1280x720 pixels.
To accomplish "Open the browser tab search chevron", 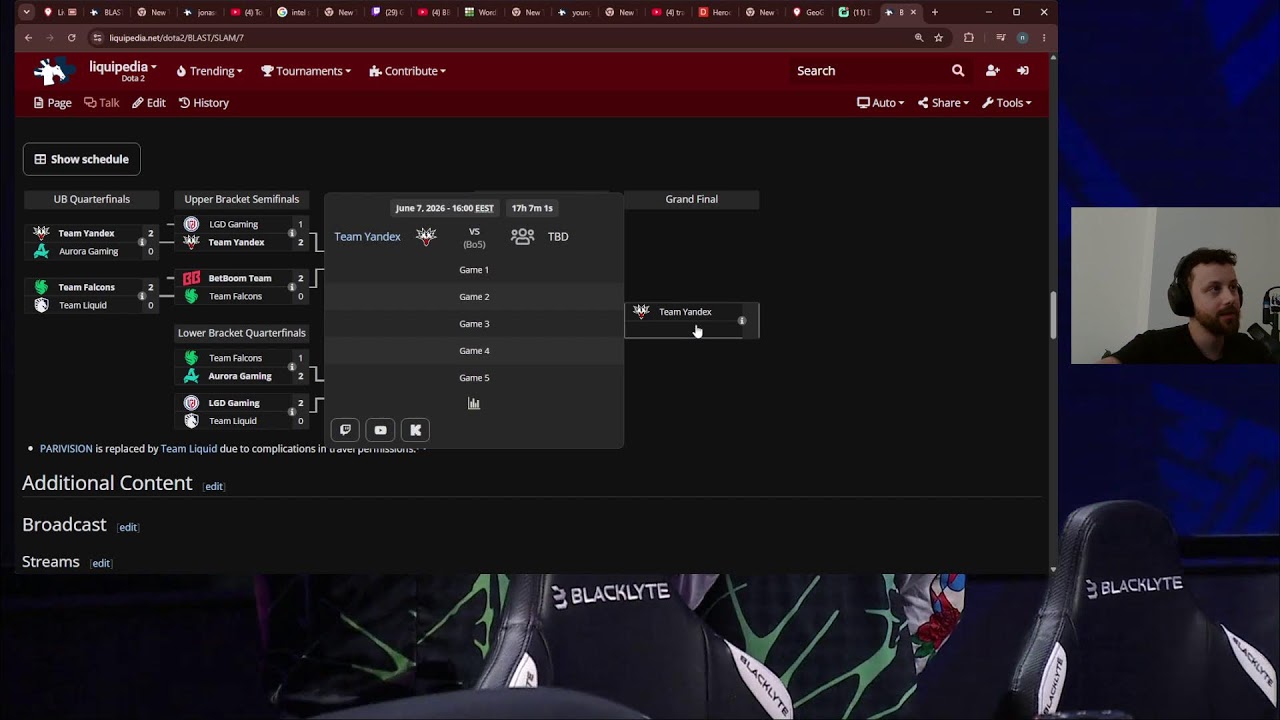I will (x=26, y=12).
